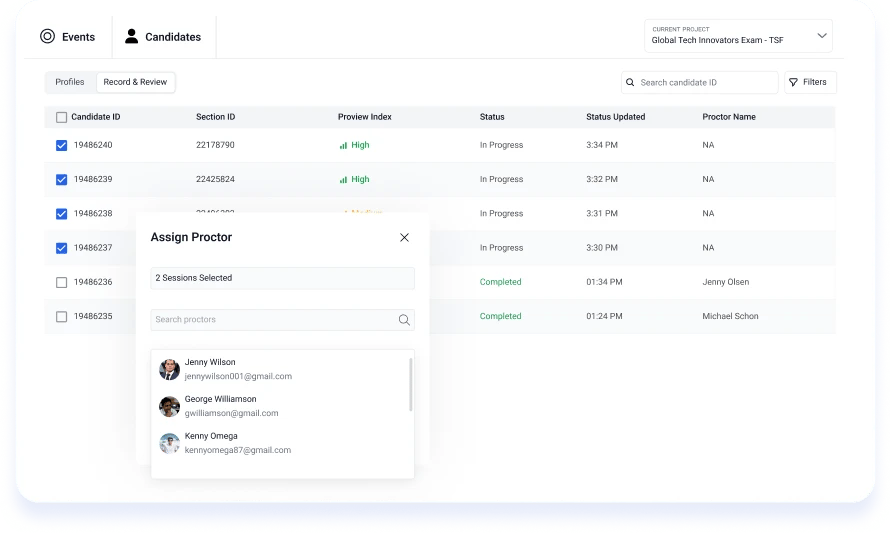Click Completed status at 01:34 PM
The width and height of the screenshot is (890, 533).
pos(500,282)
